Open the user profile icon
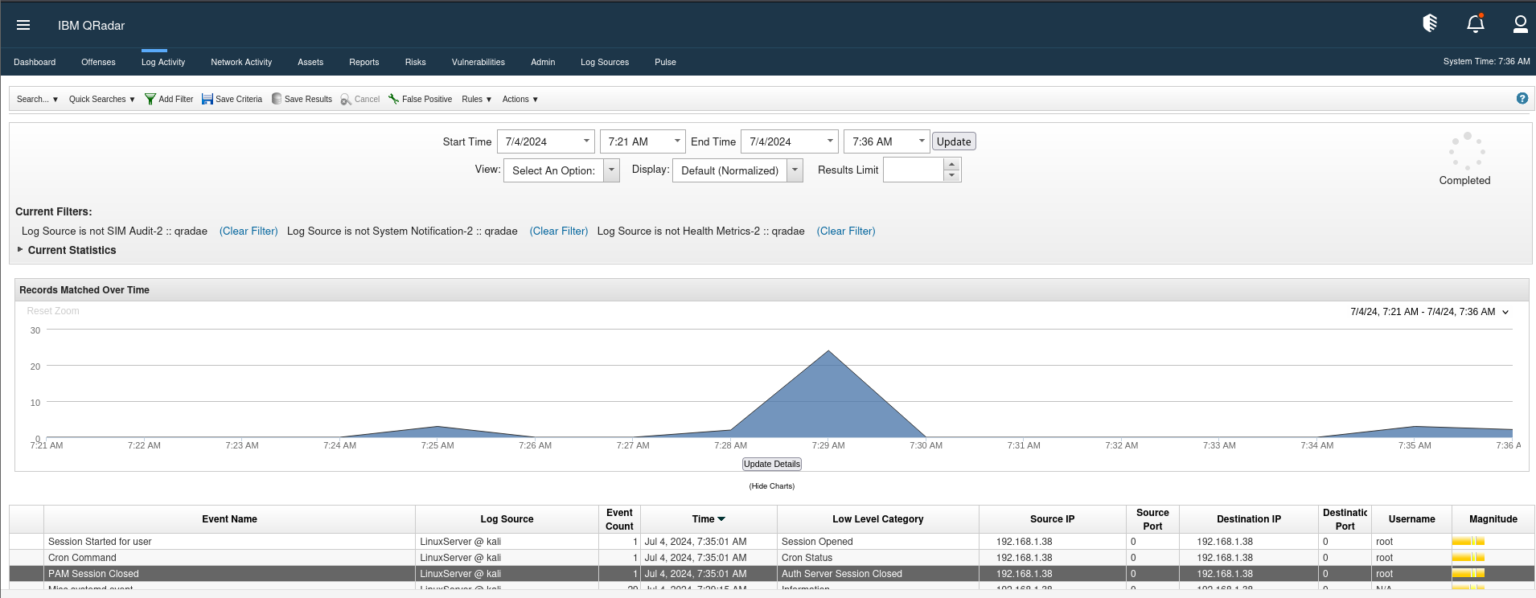 [1520, 24]
